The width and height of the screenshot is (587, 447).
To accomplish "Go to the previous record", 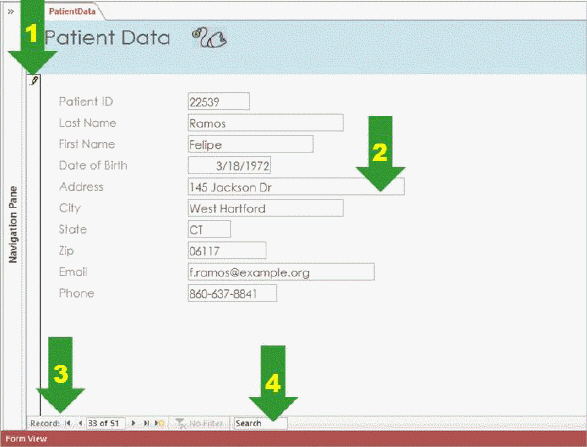I will tap(80, 423).
